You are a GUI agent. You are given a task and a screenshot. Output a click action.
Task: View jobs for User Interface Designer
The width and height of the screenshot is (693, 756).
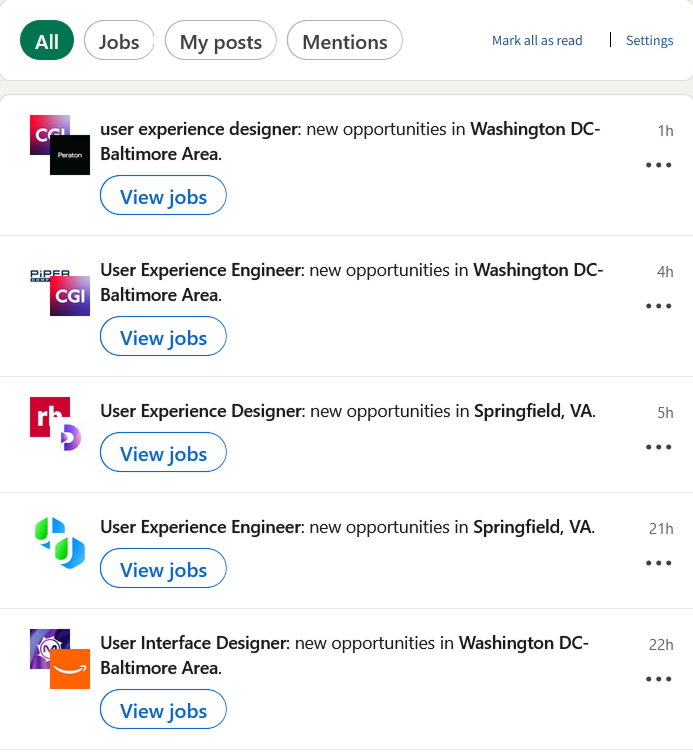coord(163,709)
